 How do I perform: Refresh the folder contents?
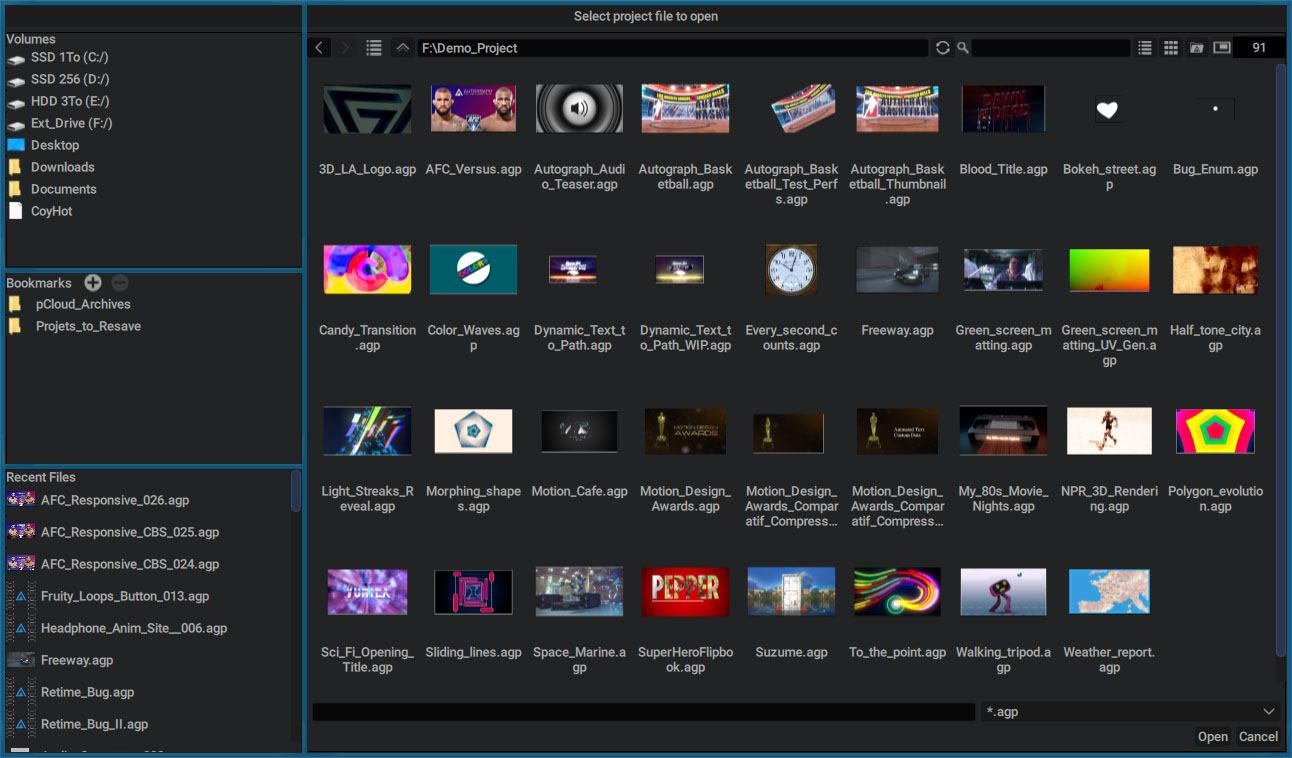click(943, 48)
